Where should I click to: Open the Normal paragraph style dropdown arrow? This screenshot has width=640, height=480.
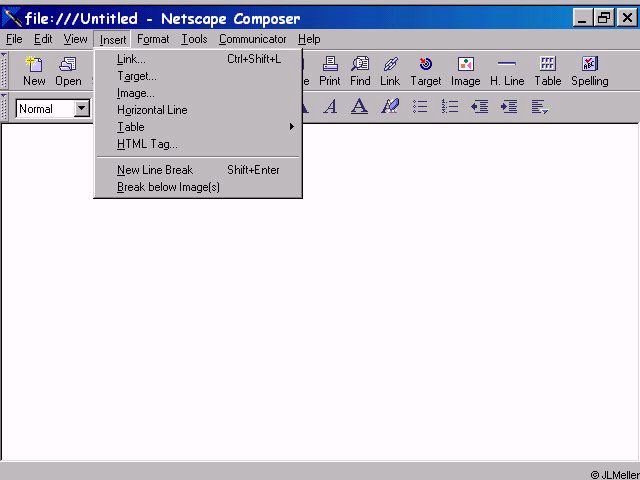82,109
